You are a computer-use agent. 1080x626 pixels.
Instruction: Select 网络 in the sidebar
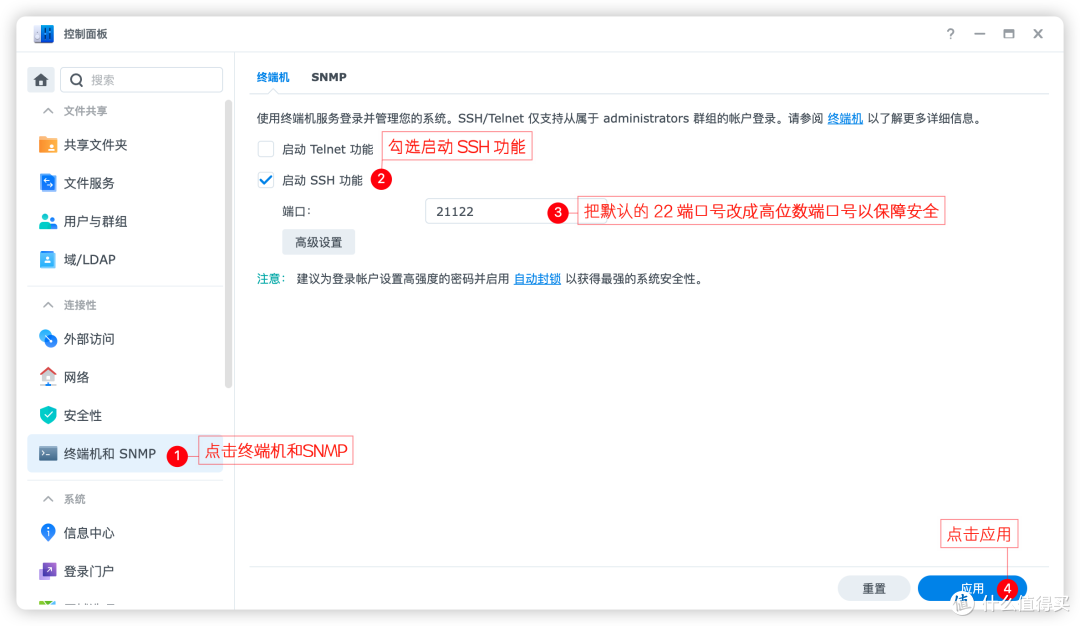75,376
